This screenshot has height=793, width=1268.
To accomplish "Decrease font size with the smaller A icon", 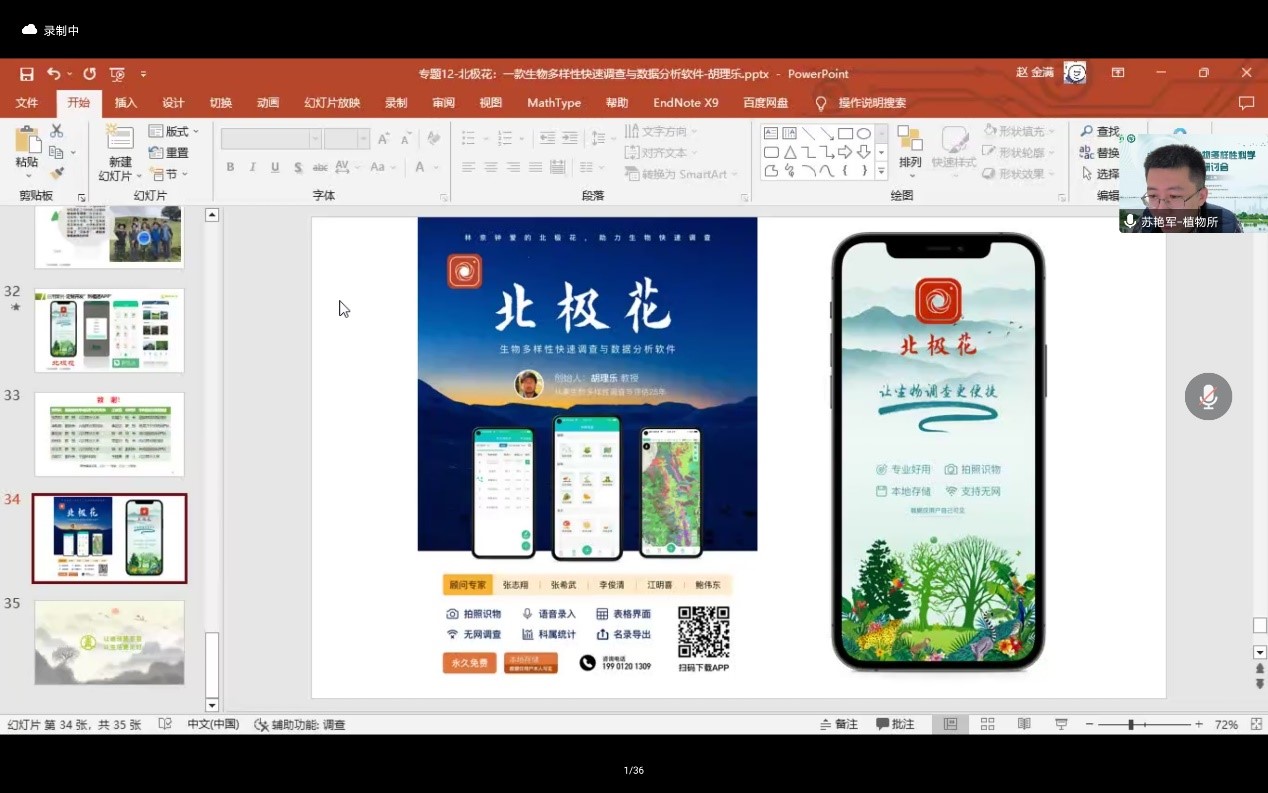I will click(407, 139).
